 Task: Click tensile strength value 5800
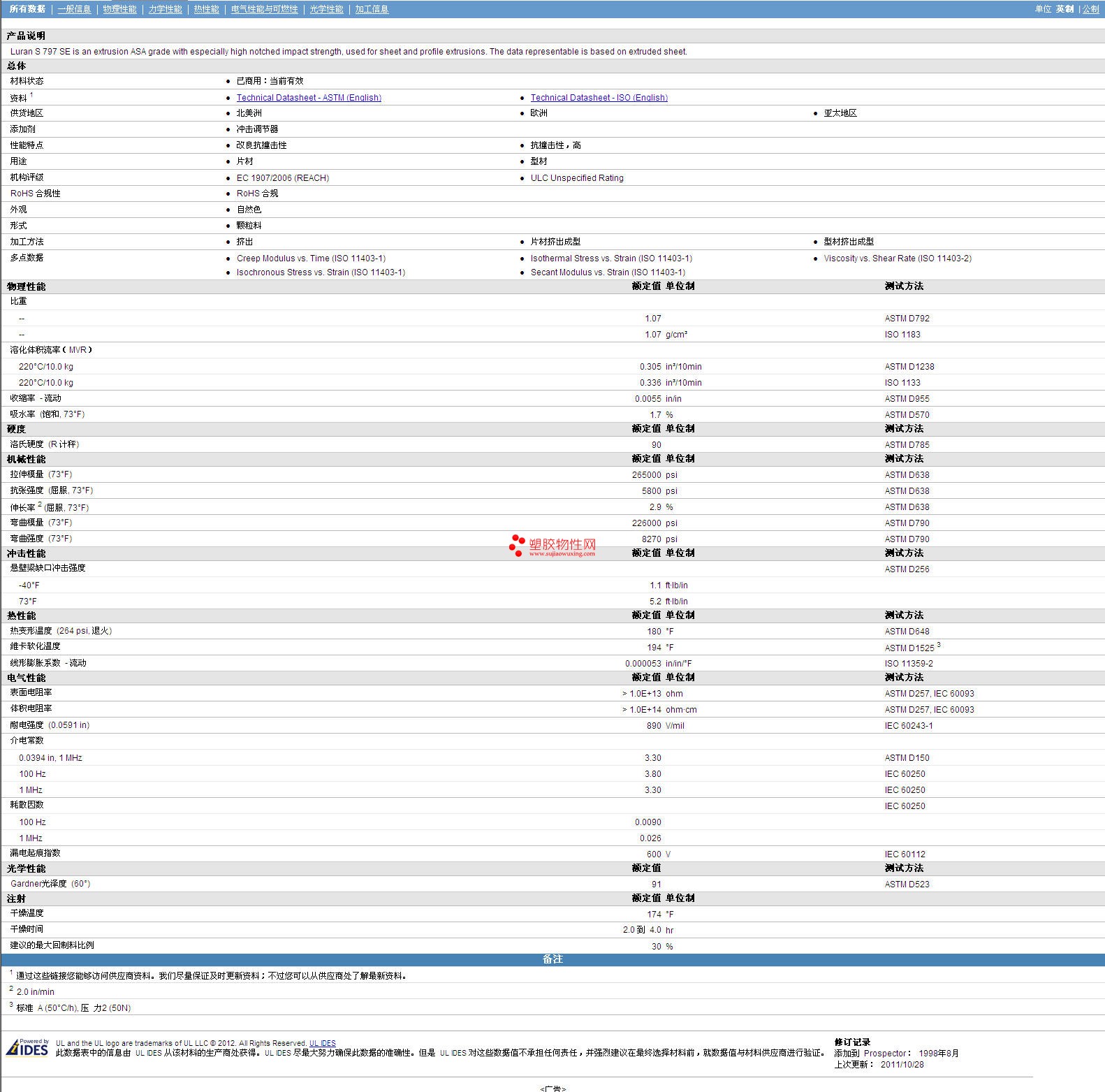652,491
